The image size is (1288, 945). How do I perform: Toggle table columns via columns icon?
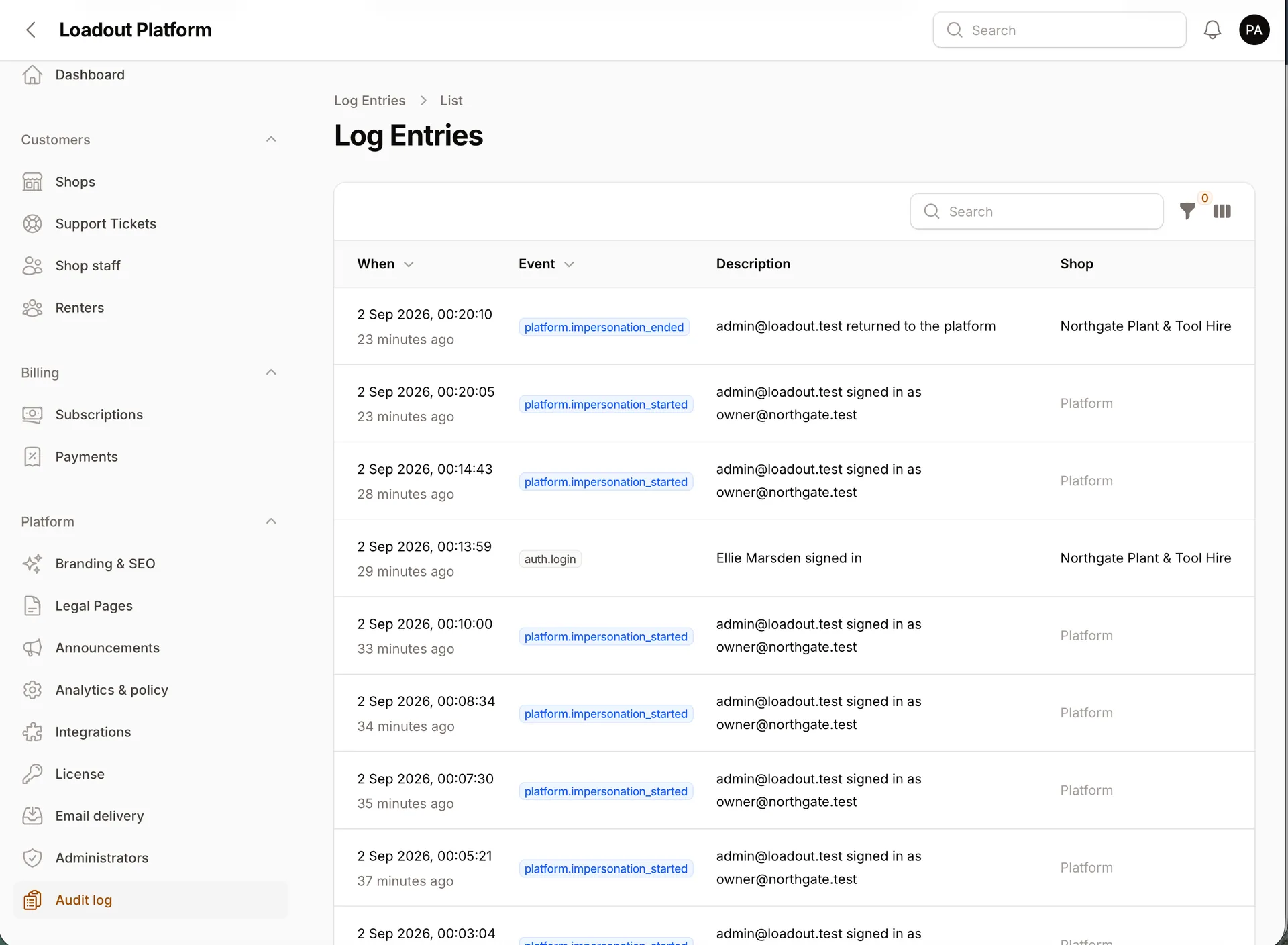click(x=1222, y=211)
